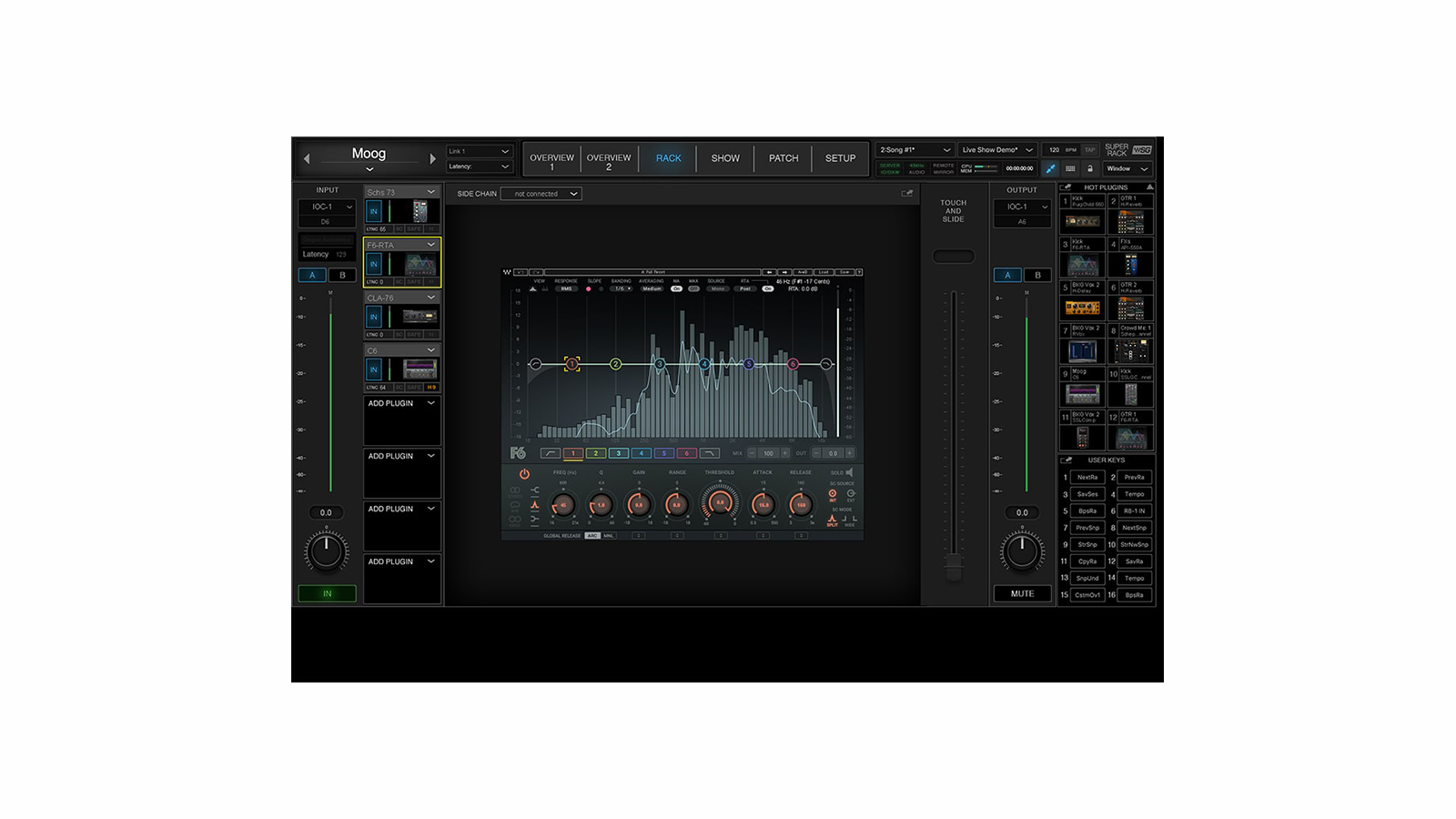The height and width of the screenshot is (819, 1456).
Task: Select SC source EXT icon
Action: (x=851, y=494)
